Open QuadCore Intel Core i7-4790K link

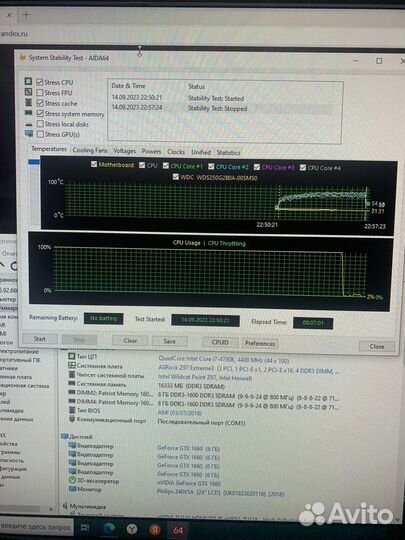click(x=224, y=360)
